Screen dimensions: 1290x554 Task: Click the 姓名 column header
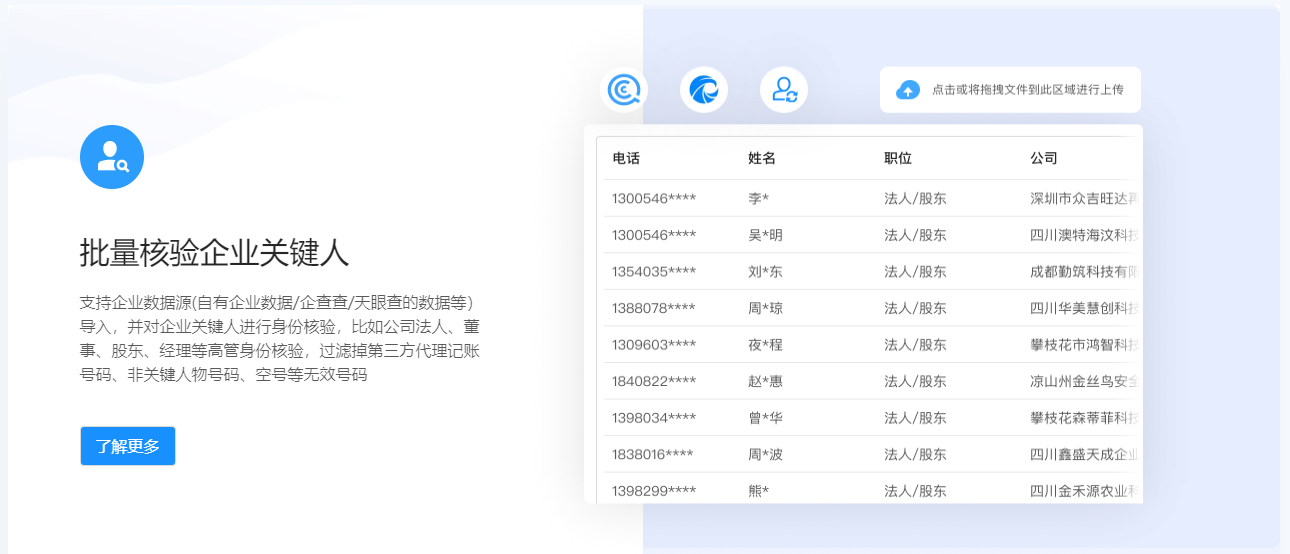(x=762, y=158)
